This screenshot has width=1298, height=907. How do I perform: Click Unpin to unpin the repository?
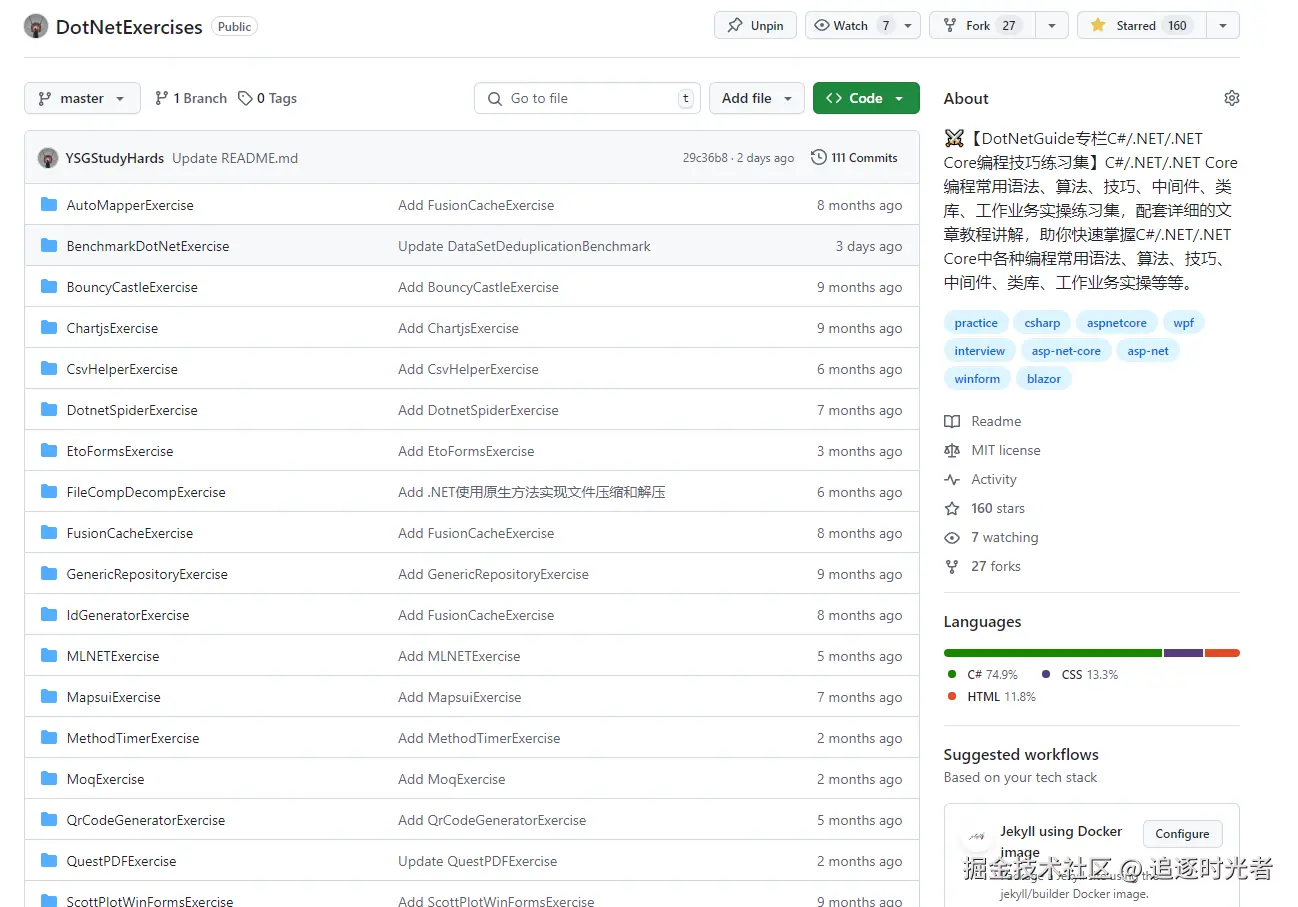(755, 25)
